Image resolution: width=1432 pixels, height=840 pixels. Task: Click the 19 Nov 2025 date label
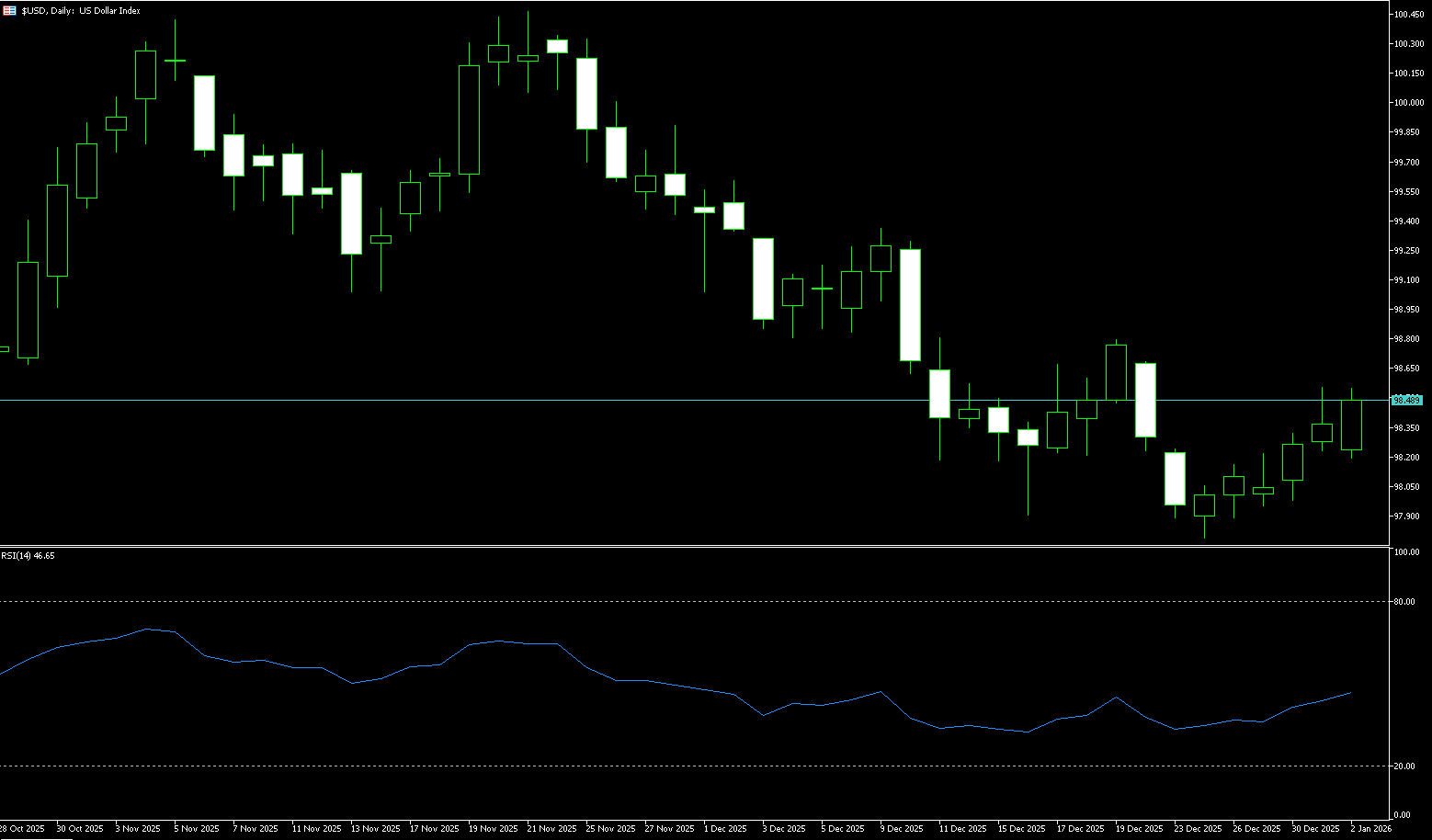pos(493,829)
